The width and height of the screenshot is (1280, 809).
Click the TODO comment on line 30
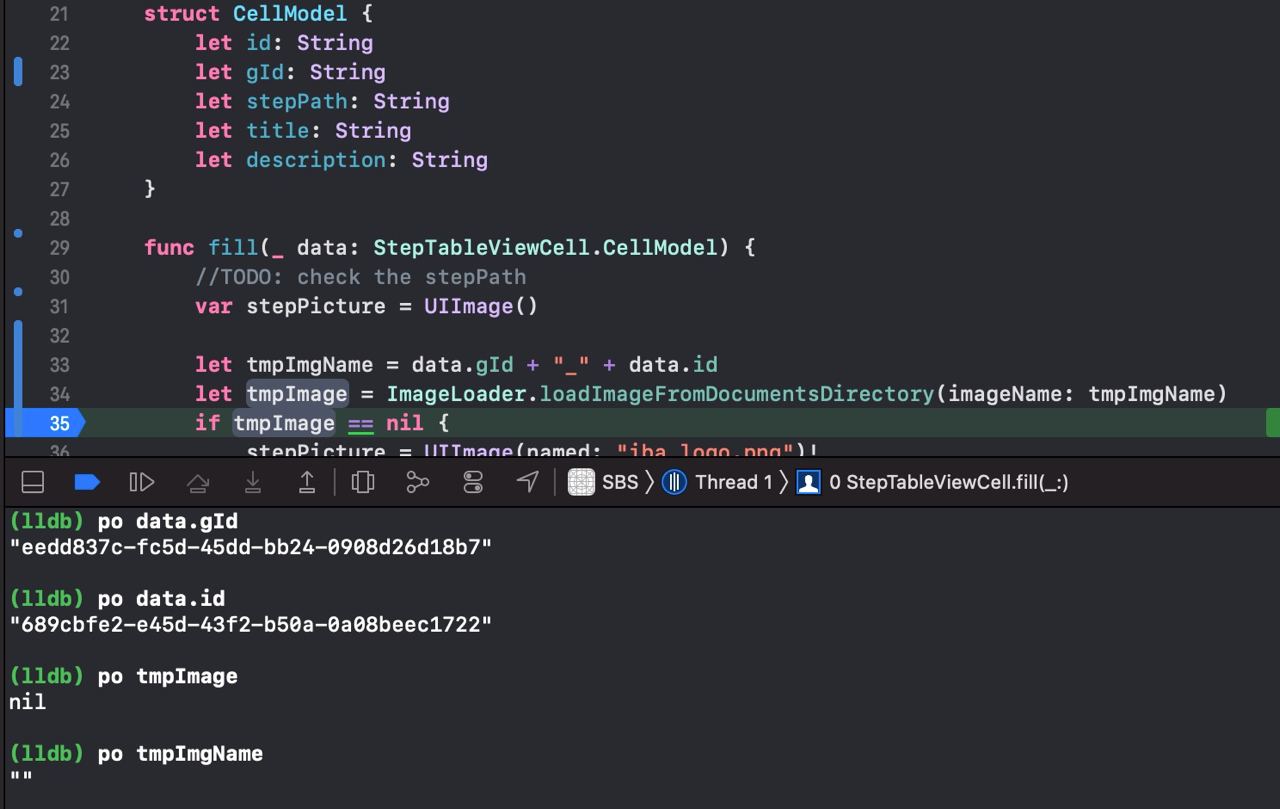coord(361,277)
